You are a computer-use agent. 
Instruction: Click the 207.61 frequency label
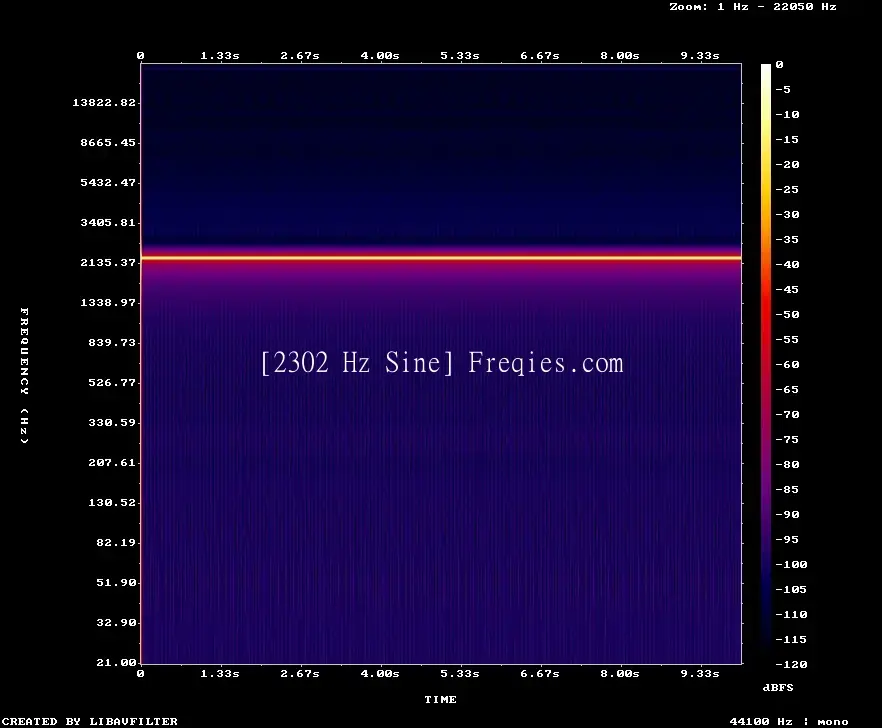pos(112,462)
